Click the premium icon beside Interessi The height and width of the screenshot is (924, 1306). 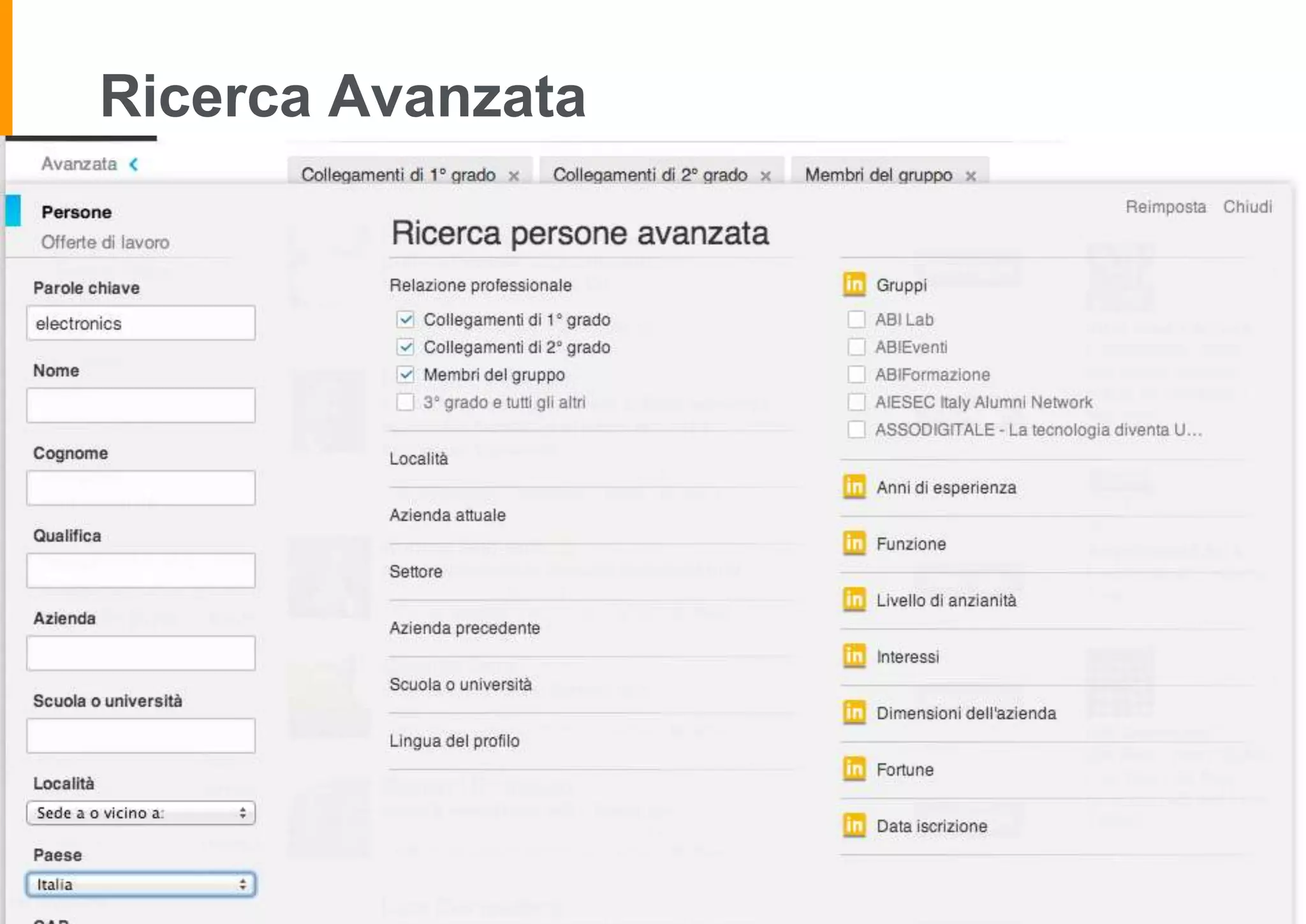point(854,656)
